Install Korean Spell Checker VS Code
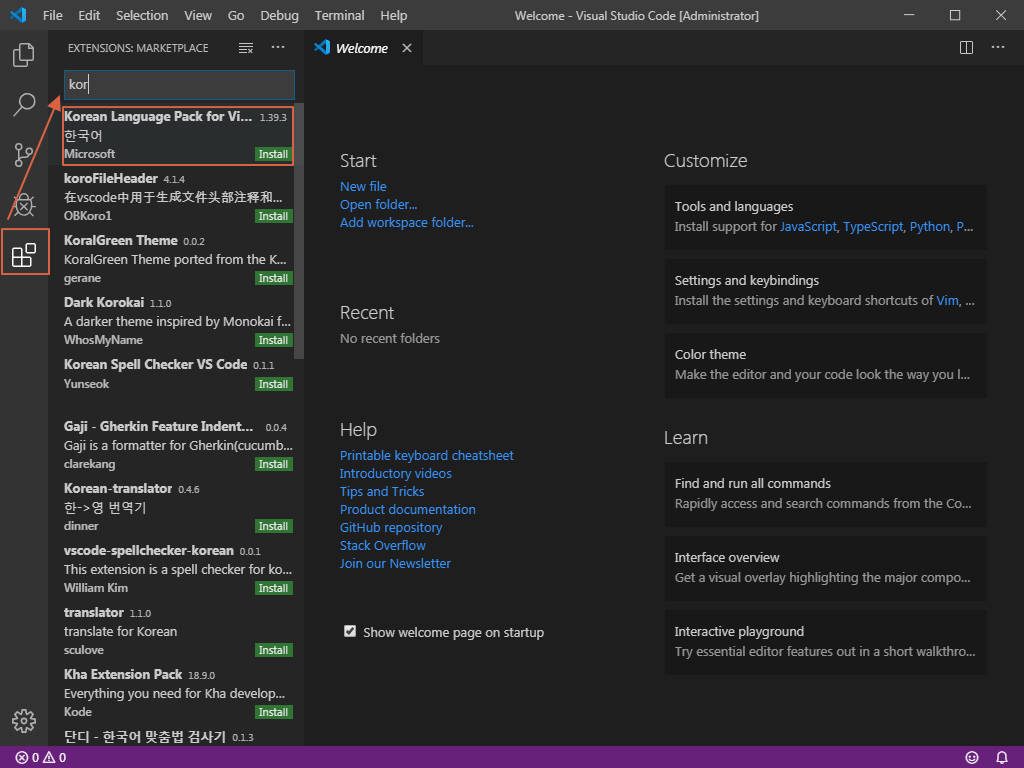This screenshot has width=1024, height=768. click(x=273, y=384)
